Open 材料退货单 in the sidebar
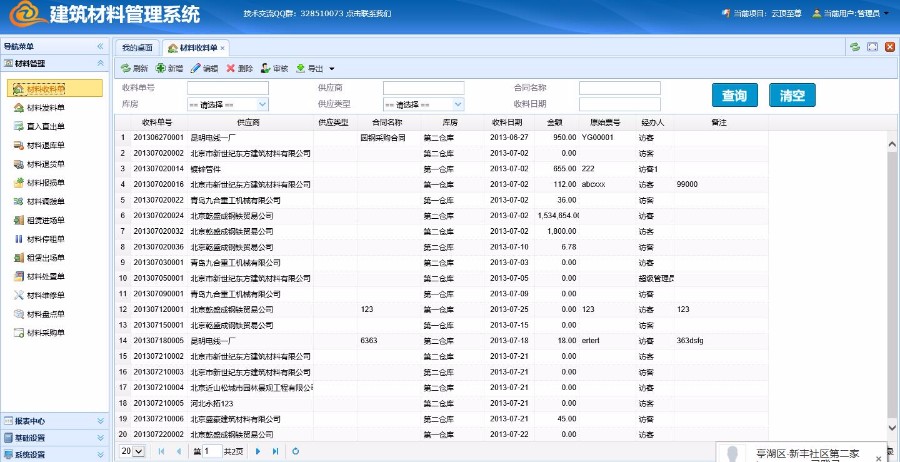Viewport: 900px width, 462px height. click(39, 164)
